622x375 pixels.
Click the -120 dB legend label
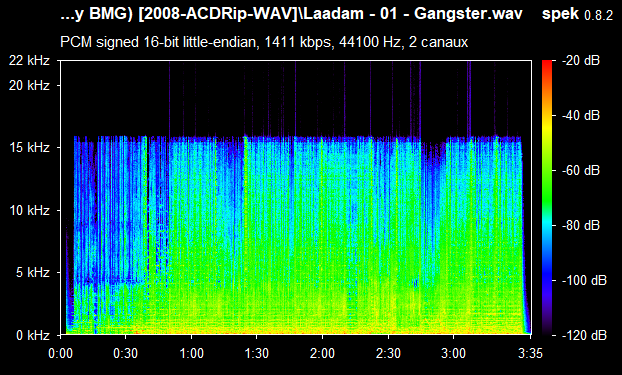pyautogui.click(x=584, y=335)
